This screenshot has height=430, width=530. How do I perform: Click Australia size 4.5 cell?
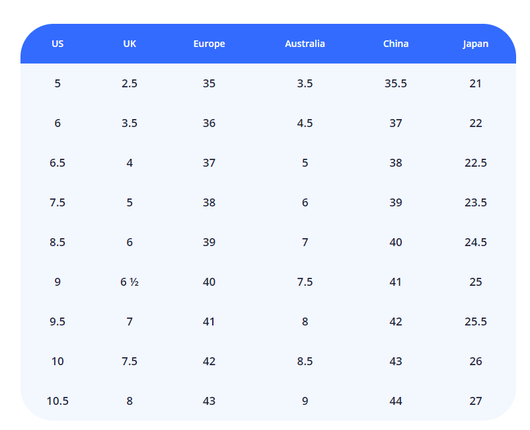[x=305, y=123]
